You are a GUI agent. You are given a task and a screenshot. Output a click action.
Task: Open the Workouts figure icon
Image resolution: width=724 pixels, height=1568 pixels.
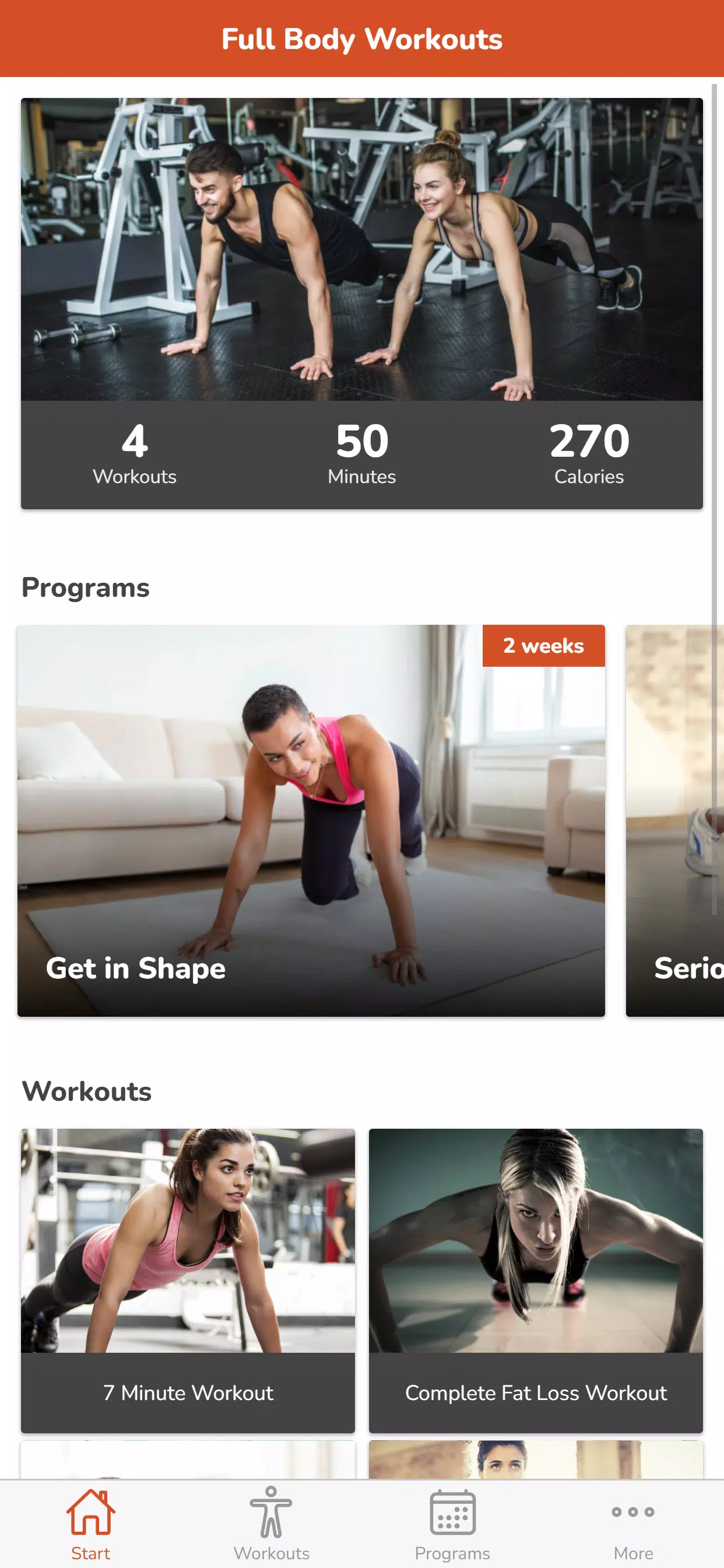(270, 1512)
